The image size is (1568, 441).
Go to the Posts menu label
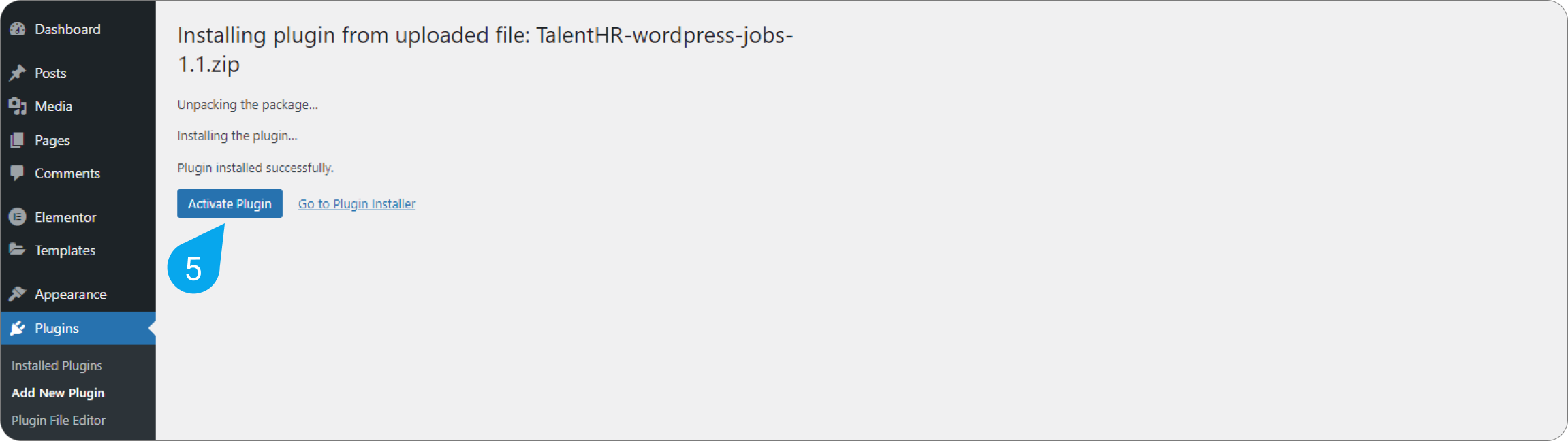click(50, 73)
